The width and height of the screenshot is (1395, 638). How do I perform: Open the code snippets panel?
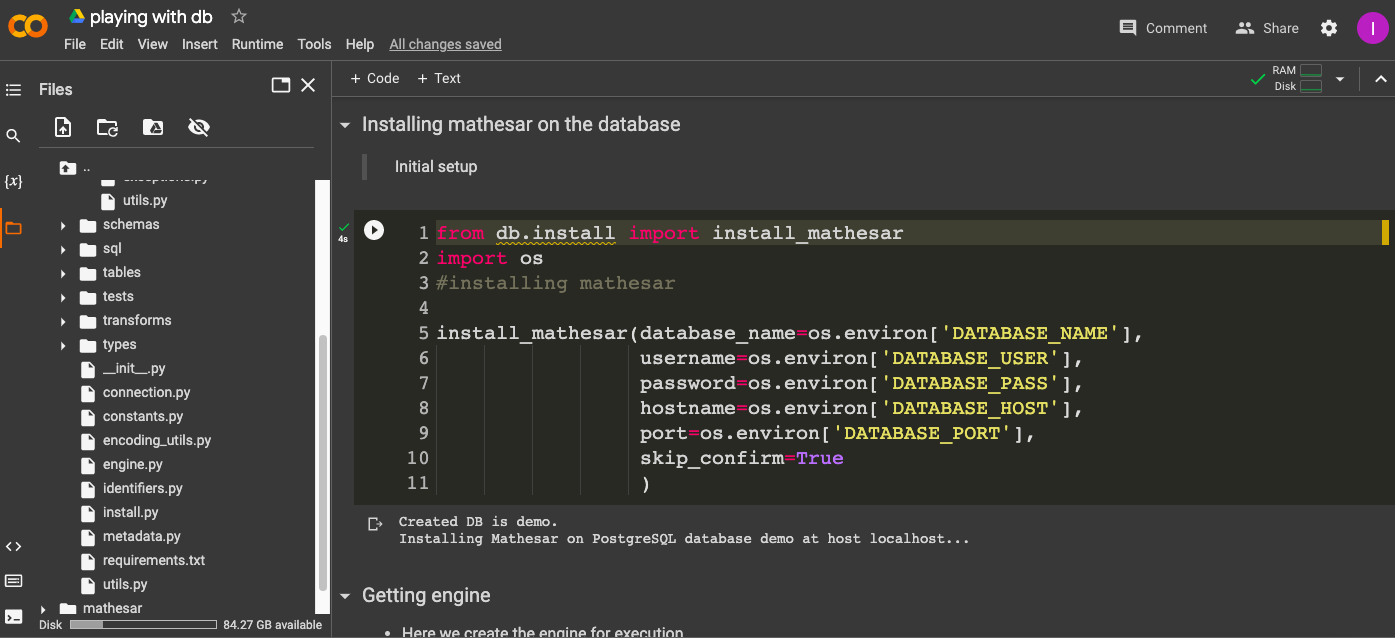[14, 546]
